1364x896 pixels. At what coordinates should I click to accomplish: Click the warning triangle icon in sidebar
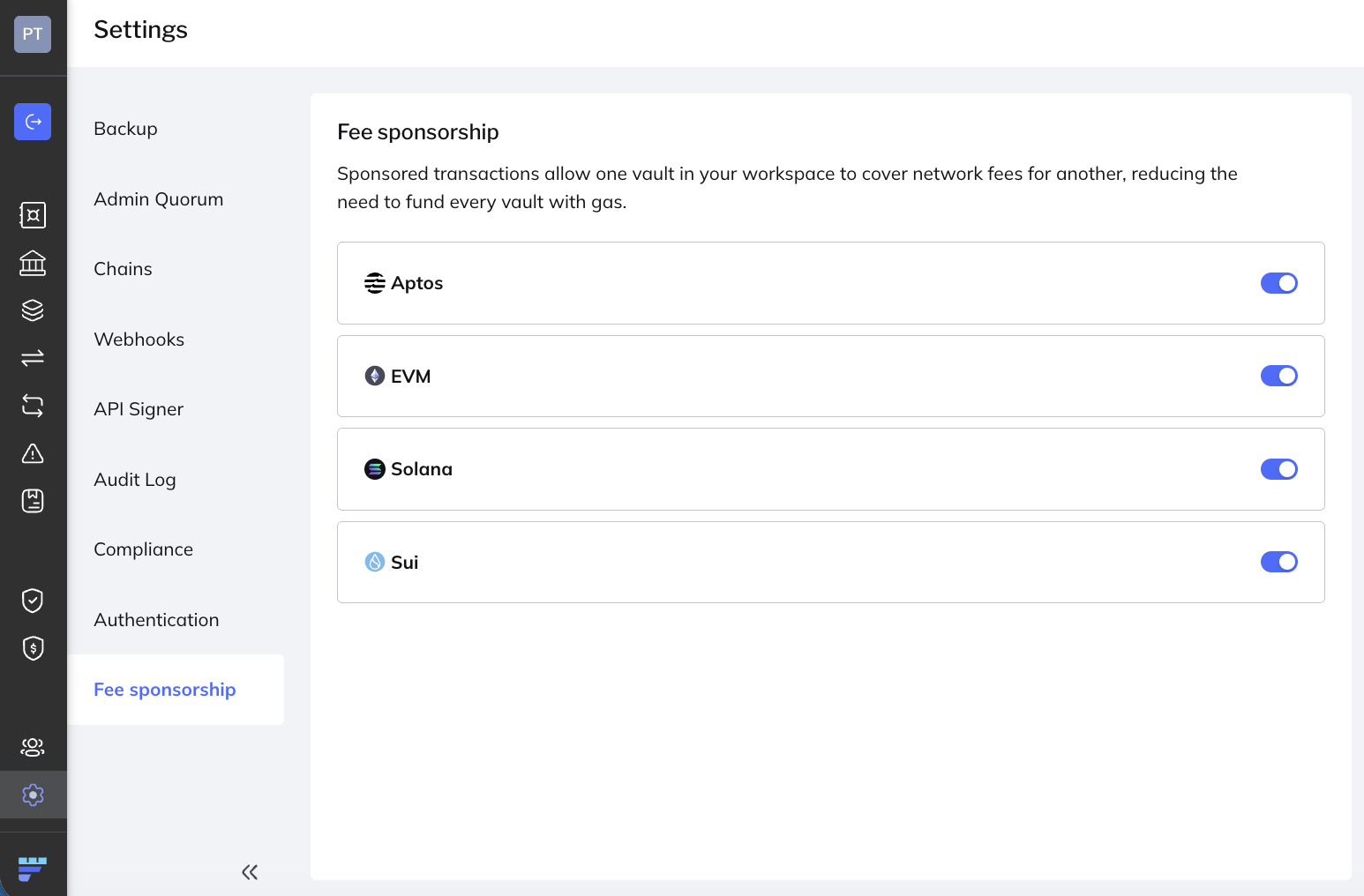[x=33, y=453]
